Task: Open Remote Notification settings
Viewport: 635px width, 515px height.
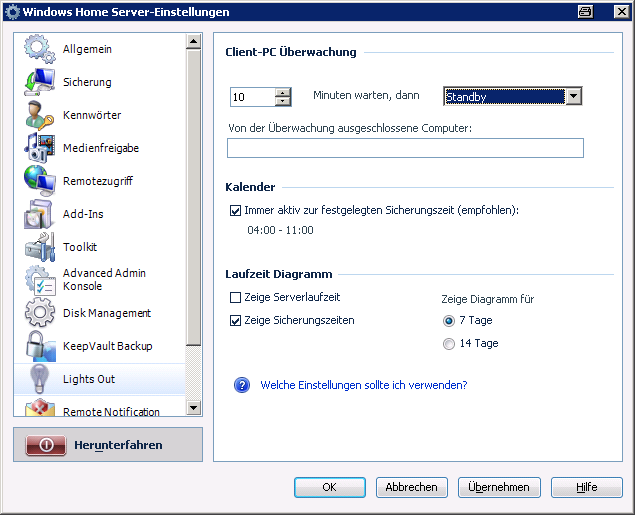Action: point(100,406)
